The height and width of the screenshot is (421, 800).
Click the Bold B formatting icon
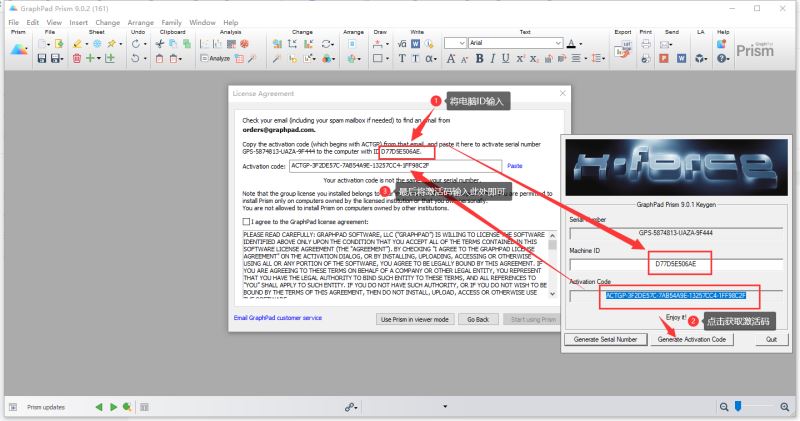click(x=480, y=59)
